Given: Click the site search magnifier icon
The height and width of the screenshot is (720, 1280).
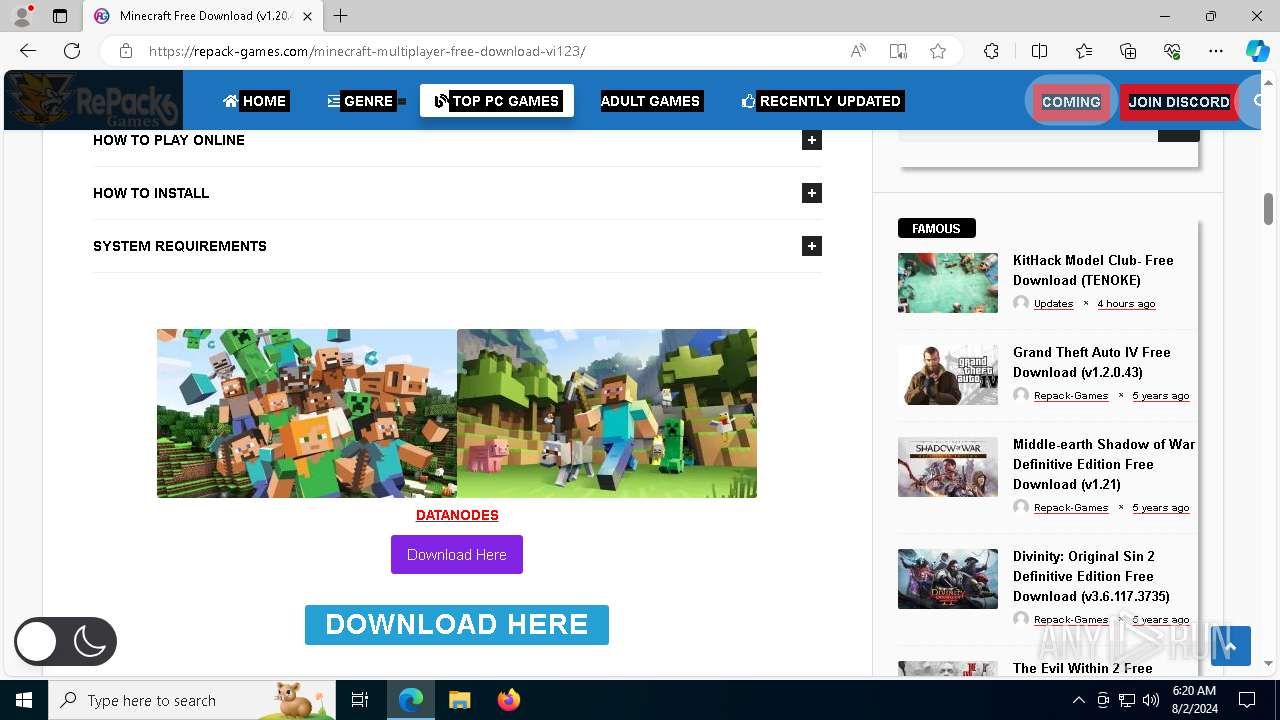Looking at the screenshot, I should coord(1259,101).
